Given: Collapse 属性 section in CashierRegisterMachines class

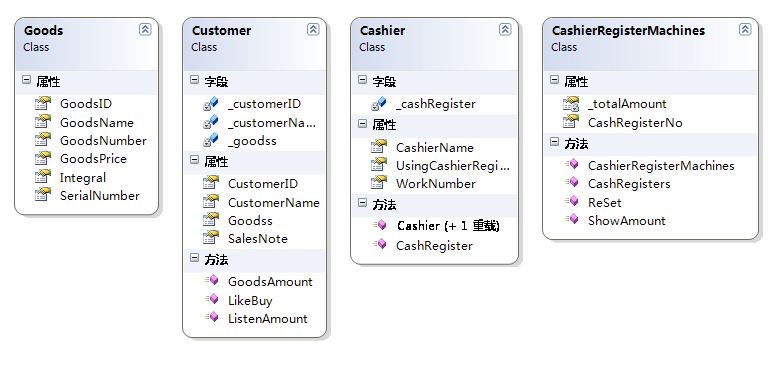Looking at the screenshot, I should coord(554,79).
